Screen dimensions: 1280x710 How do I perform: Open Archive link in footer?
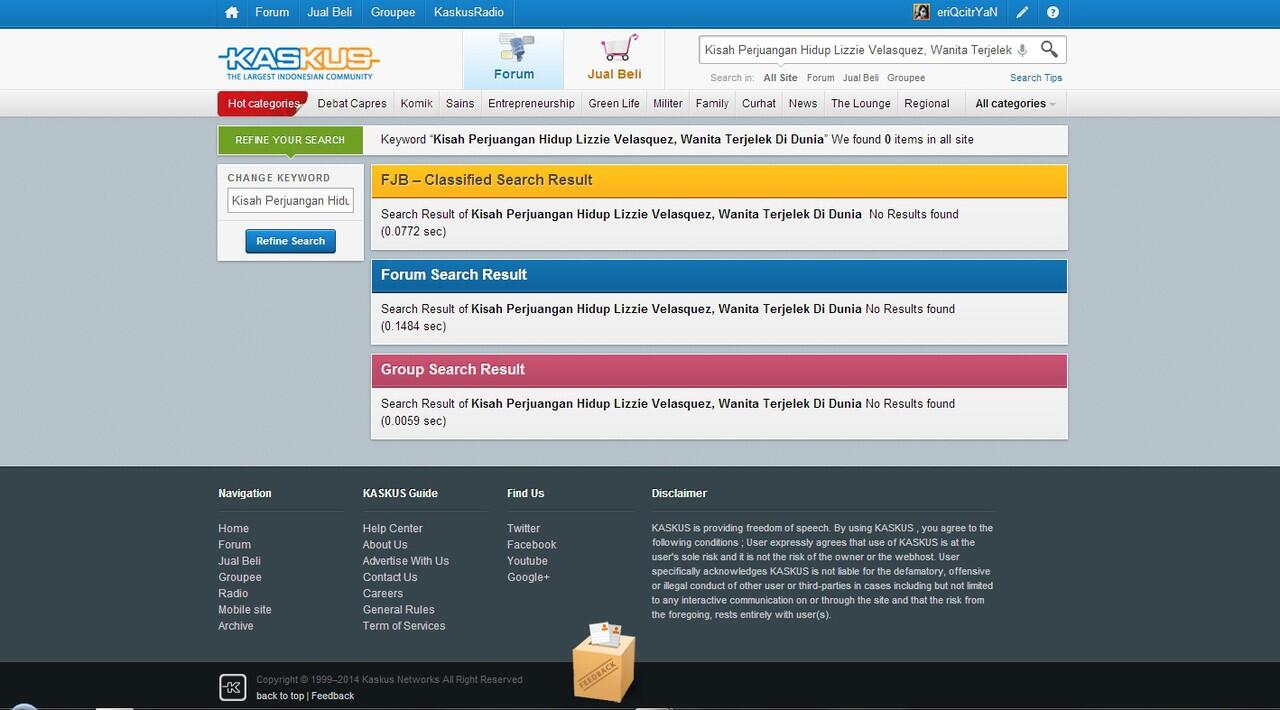click(236, 626)
